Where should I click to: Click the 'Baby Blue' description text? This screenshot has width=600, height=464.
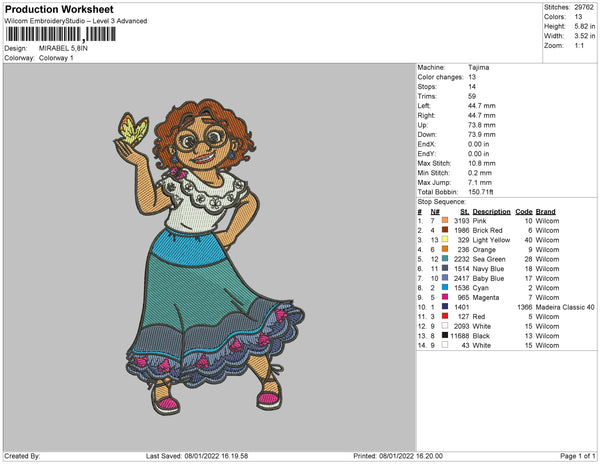click(488, 278)
